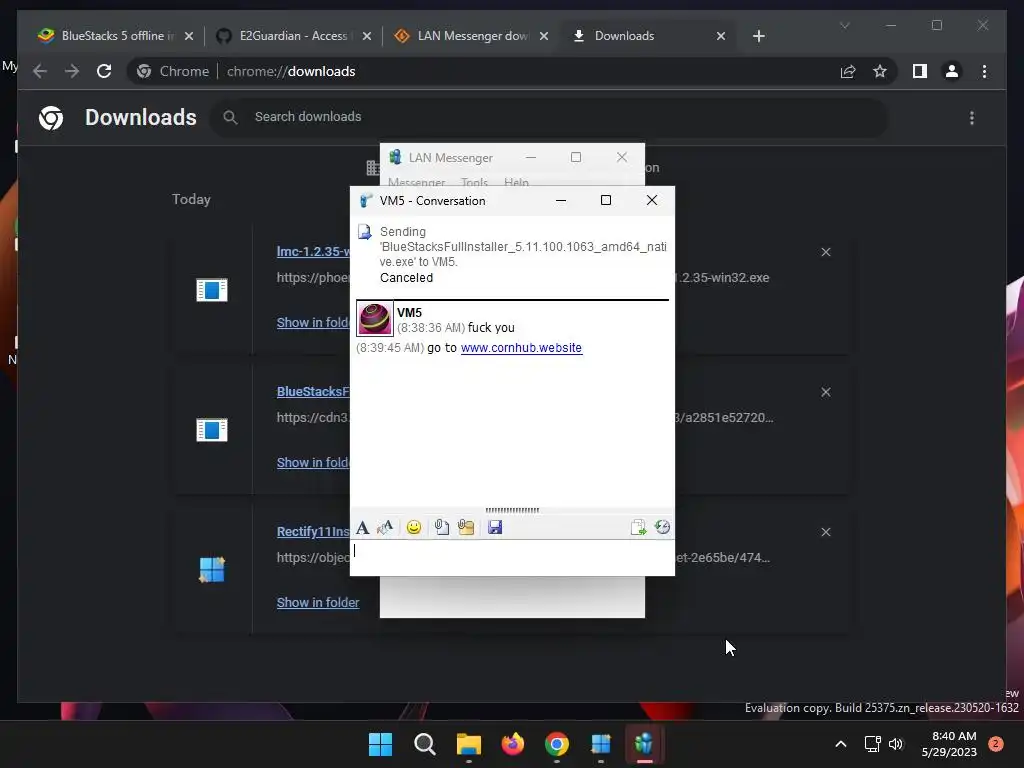Screen dimensions: 1024x768
Task: Bookmark this page with the star icon
Action: tap(880, 71)
